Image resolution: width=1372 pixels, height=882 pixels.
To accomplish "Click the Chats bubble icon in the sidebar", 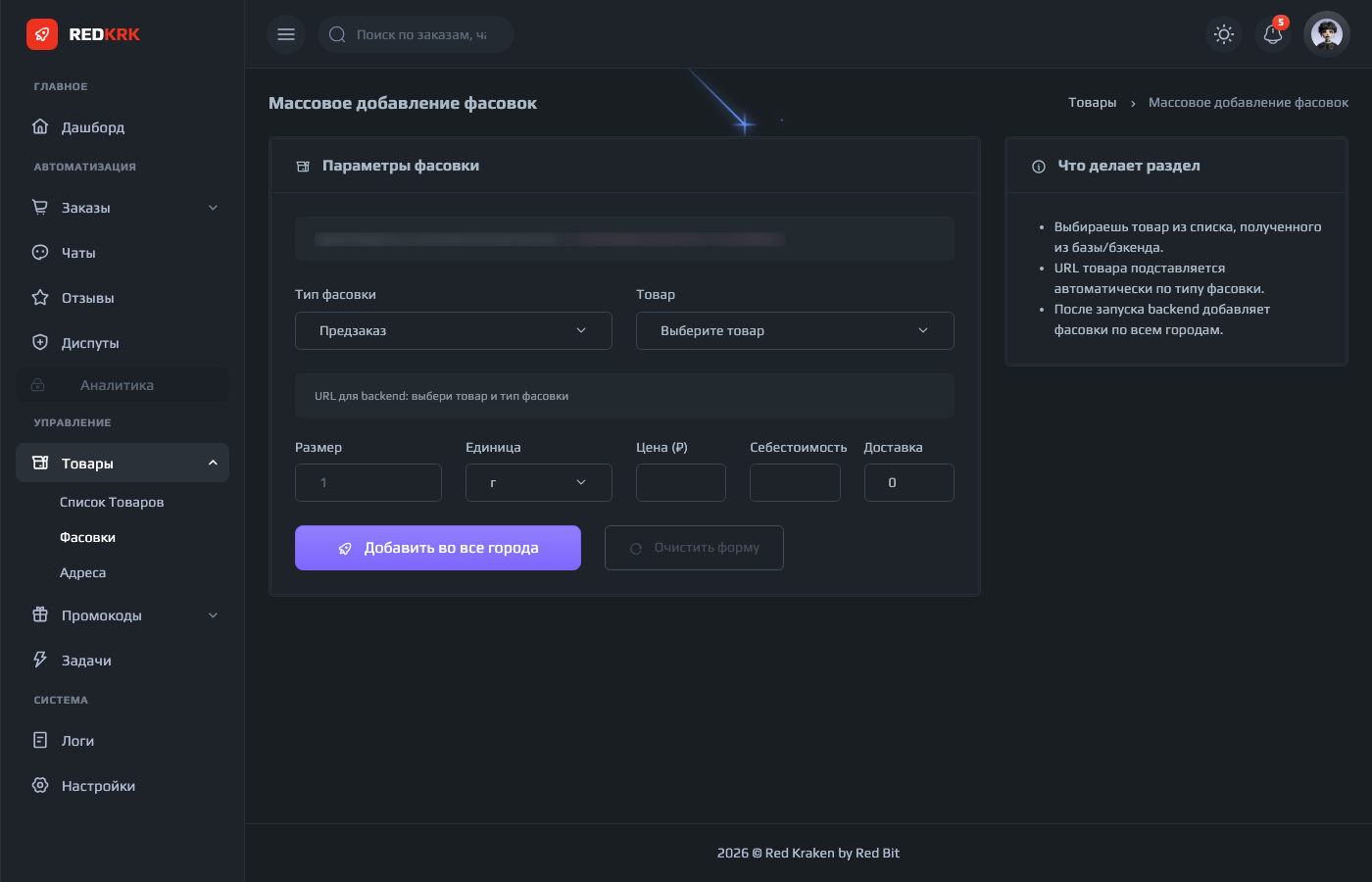I will point(40,252).
